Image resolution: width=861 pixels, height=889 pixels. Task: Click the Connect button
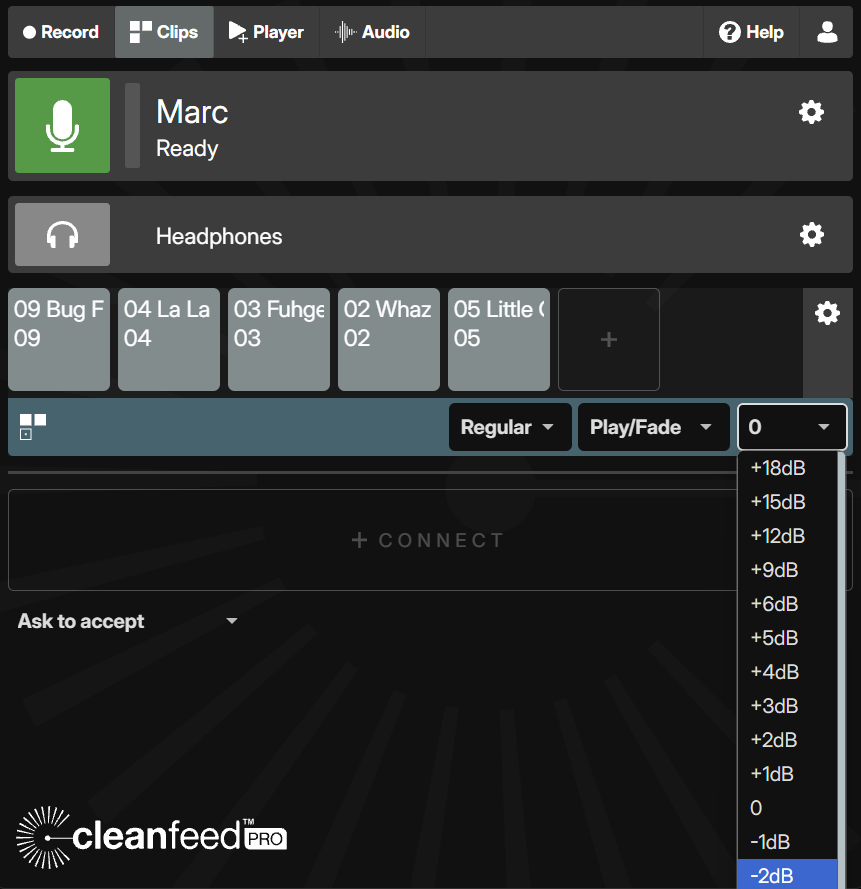[428, 540]
